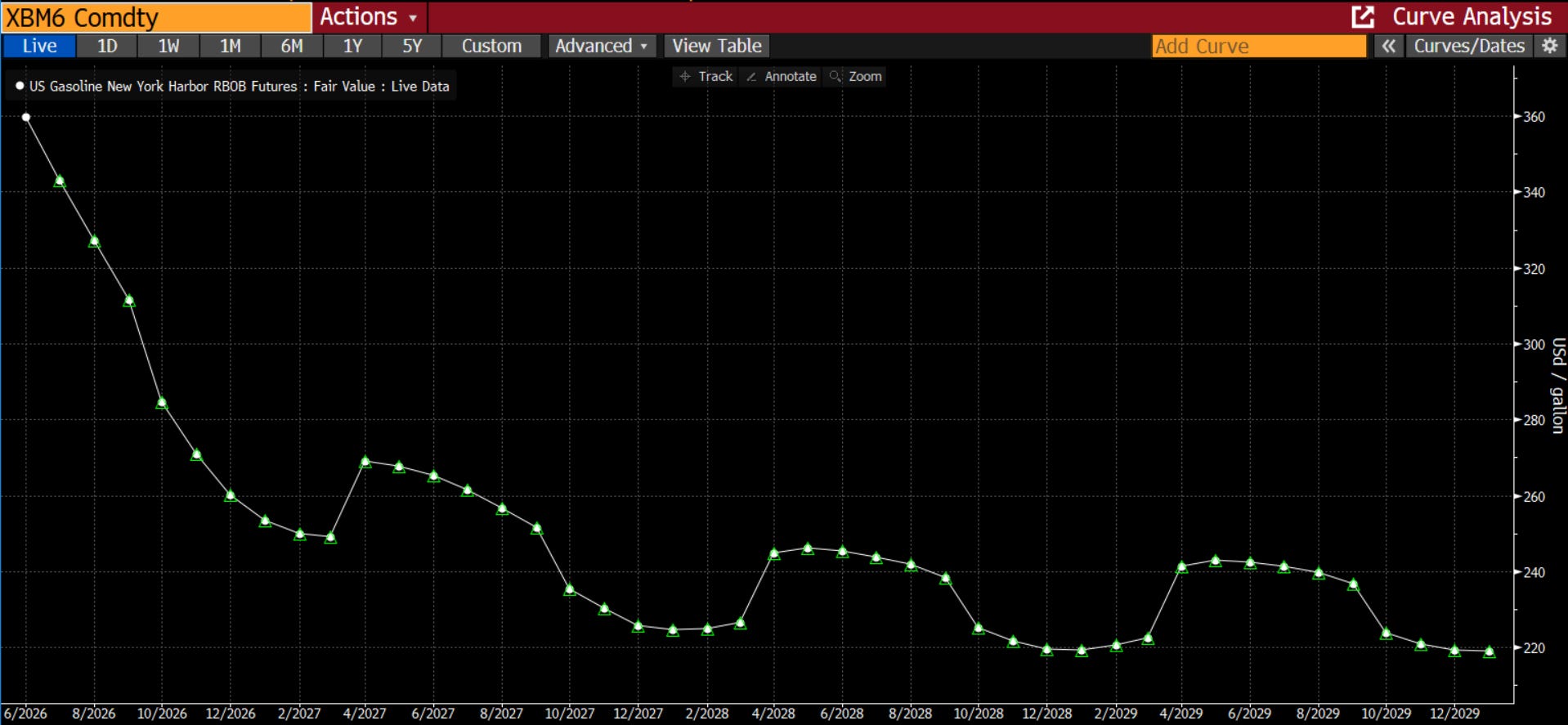The width and height of the screenshot is (1568, 725).
Task: Click the View Table button
Action: [x=717, y=46]
